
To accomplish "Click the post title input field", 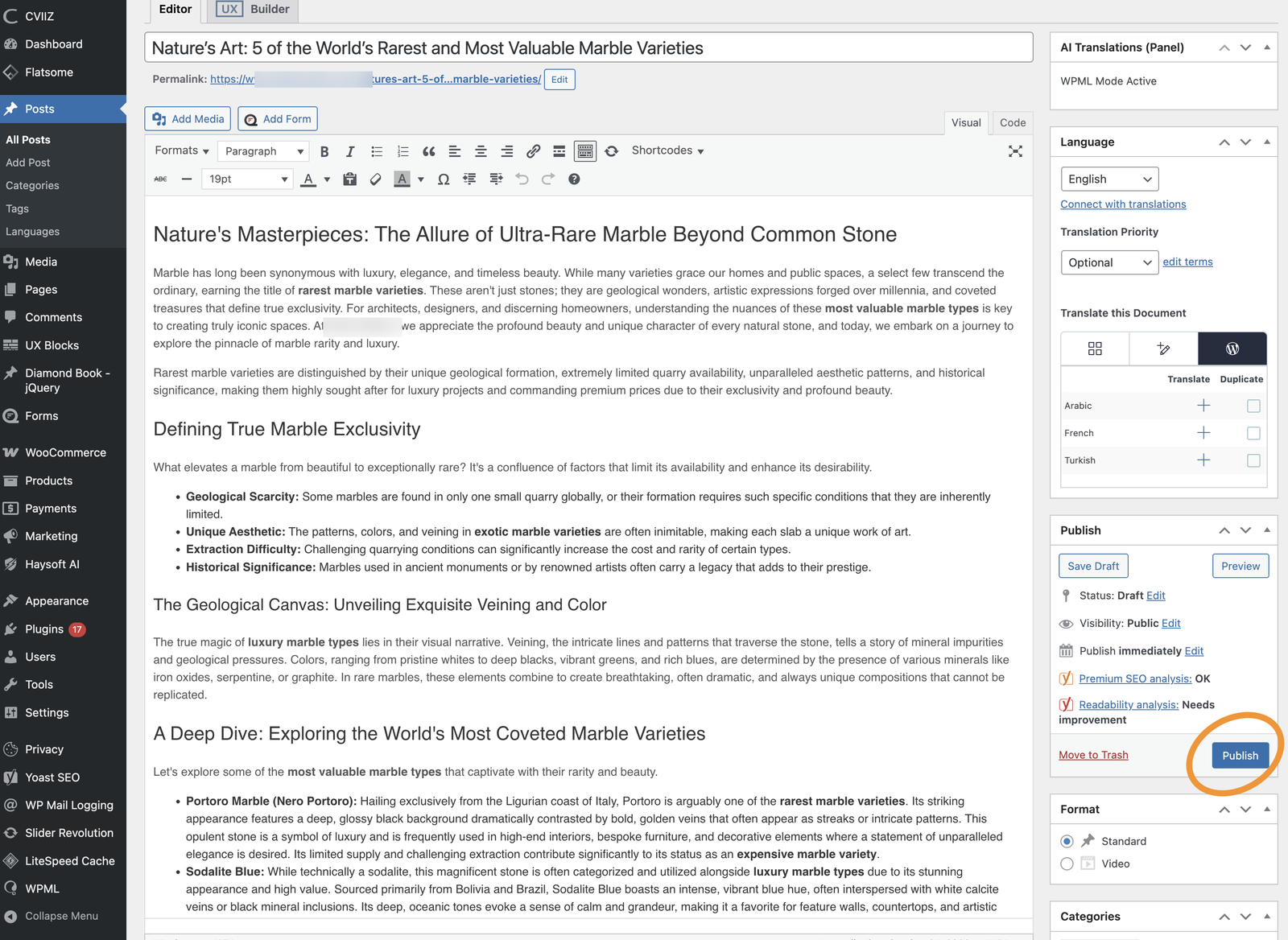I will tap(588, 47).
